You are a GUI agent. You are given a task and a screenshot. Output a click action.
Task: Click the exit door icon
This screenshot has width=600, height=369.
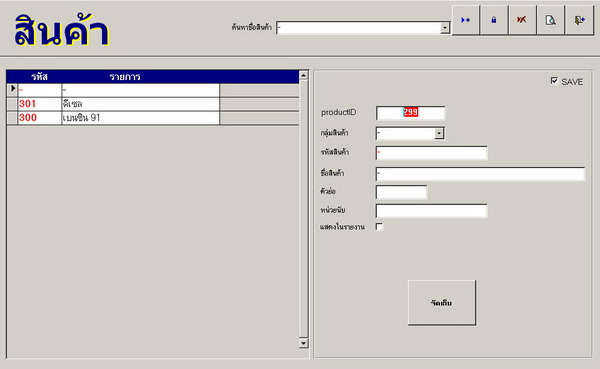579,20
